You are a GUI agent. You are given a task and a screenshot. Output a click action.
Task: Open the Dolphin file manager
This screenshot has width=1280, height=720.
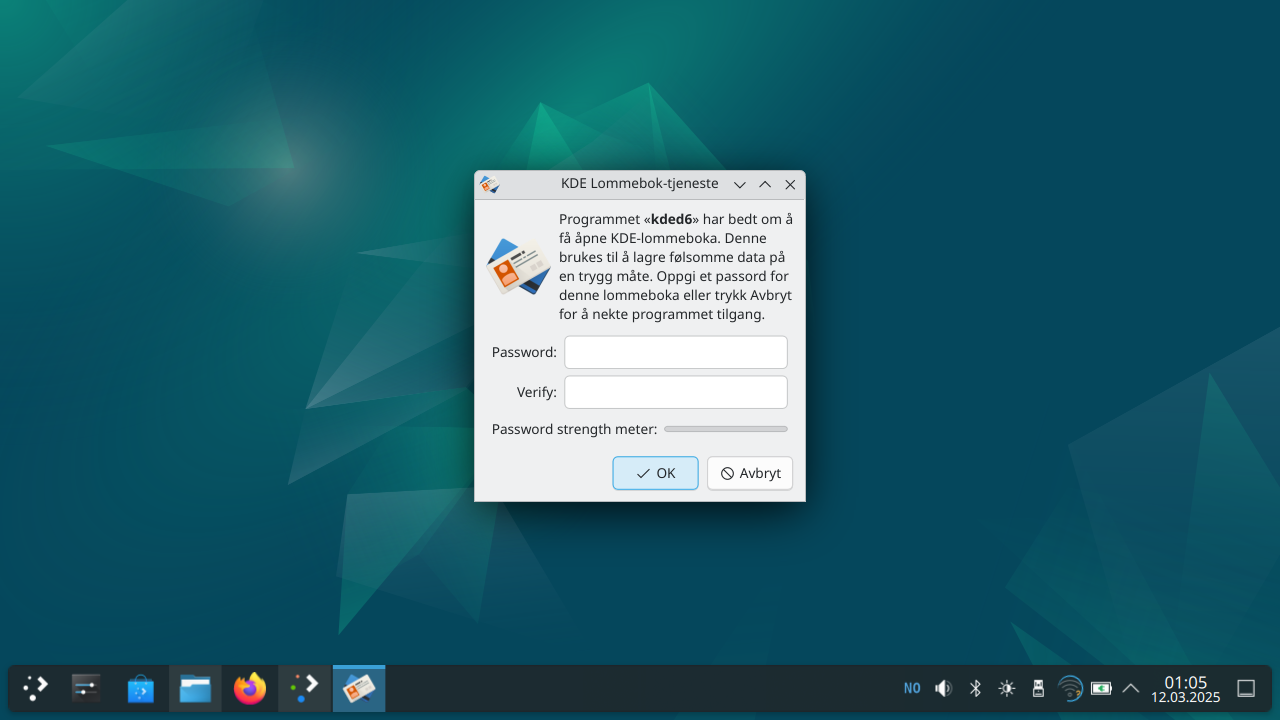195,688
